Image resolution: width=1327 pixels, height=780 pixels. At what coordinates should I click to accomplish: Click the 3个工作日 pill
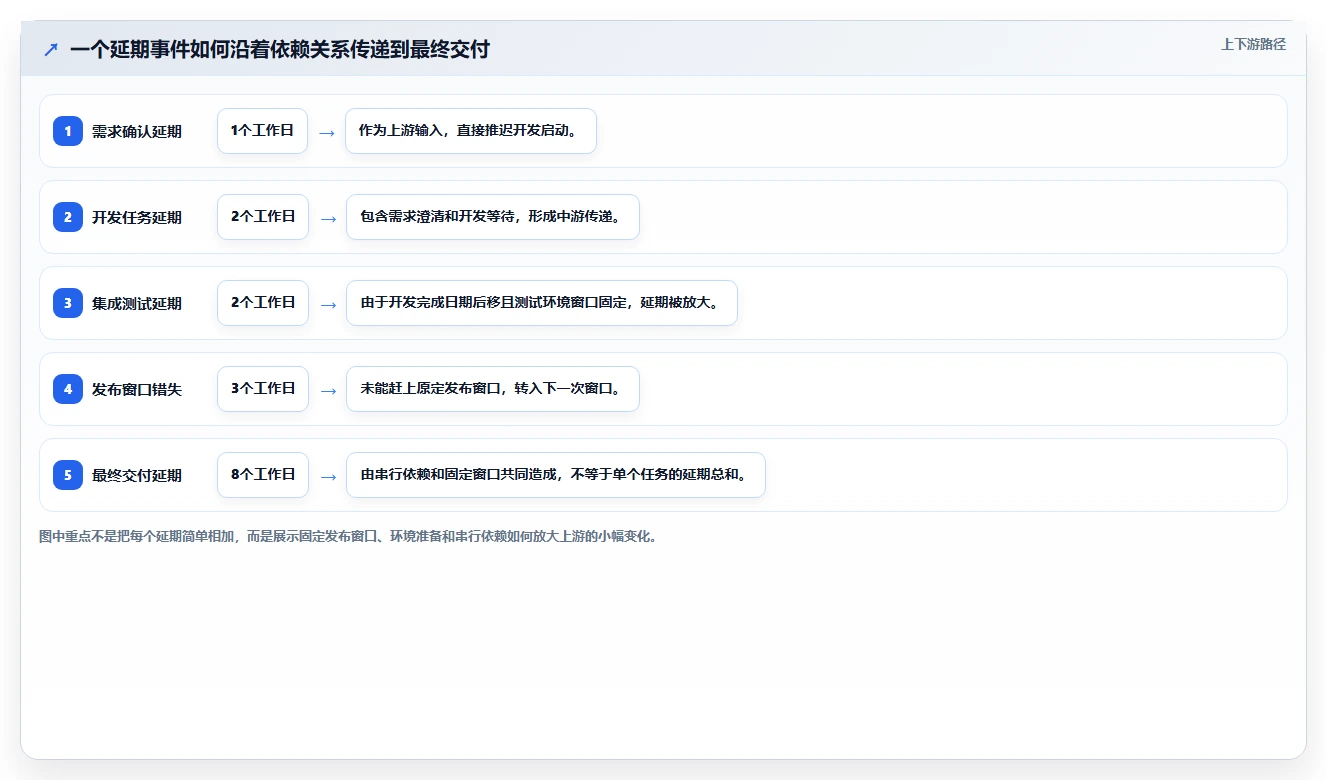click(263, 389)
